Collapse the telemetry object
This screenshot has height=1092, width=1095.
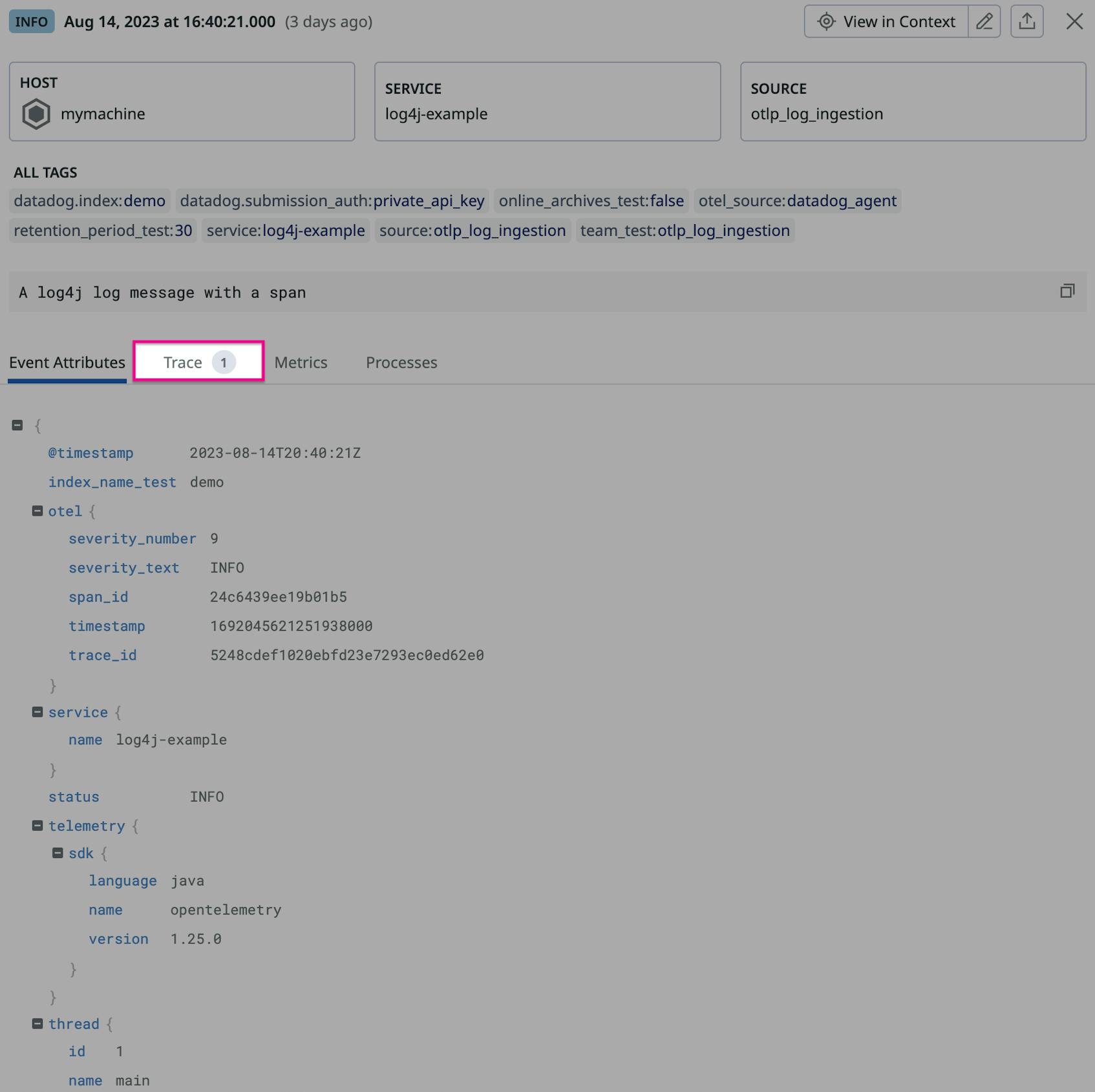point(37,826)
